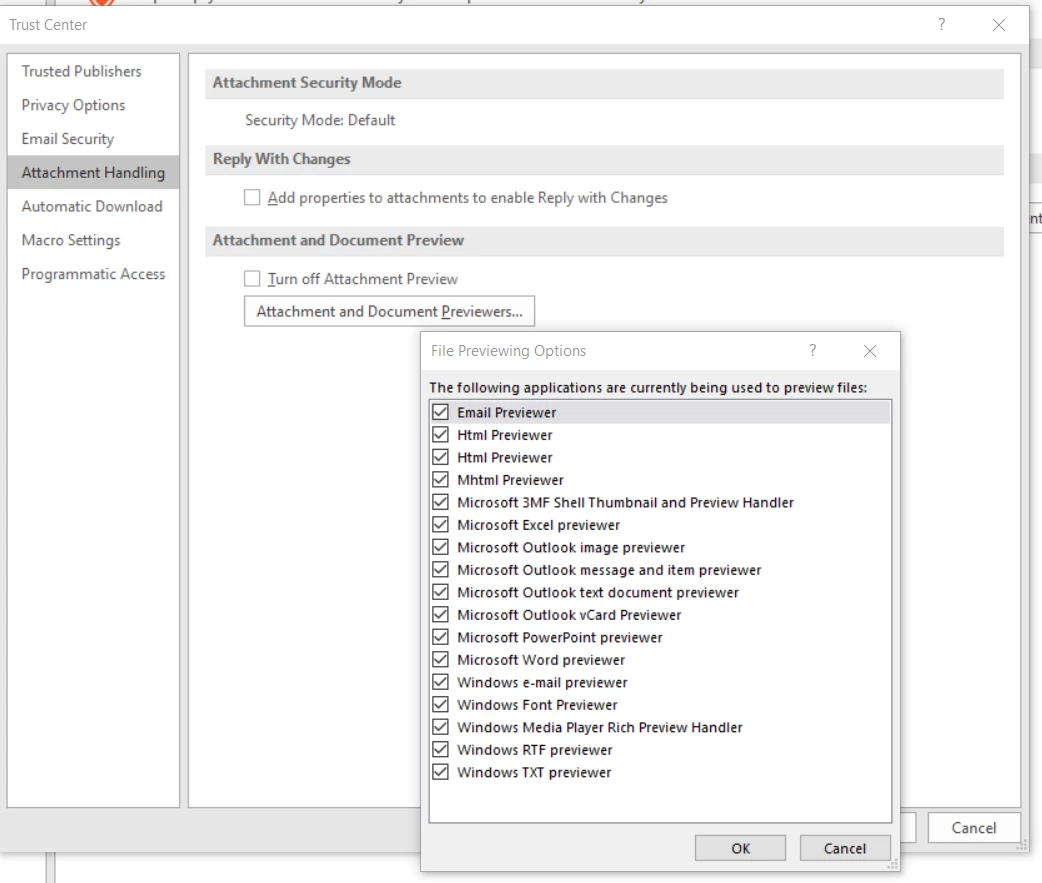Image resolution: width=1042 pixels, height=883 pixels.
Task: Select Windows Font Previewer list text
Action: pyautogui.click(x=537, y=705)
